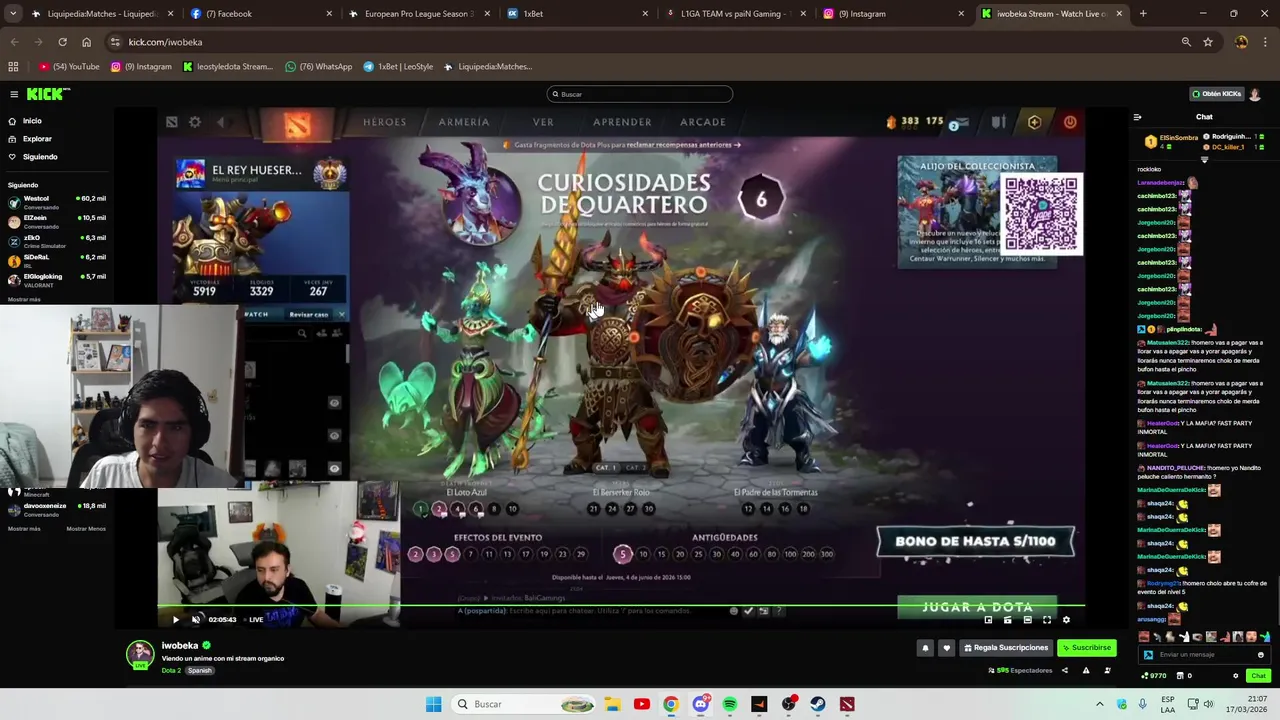Bookmark this page with star icon
Viewport: 1280px width, 720px height.
click(x=1208, y=42)
